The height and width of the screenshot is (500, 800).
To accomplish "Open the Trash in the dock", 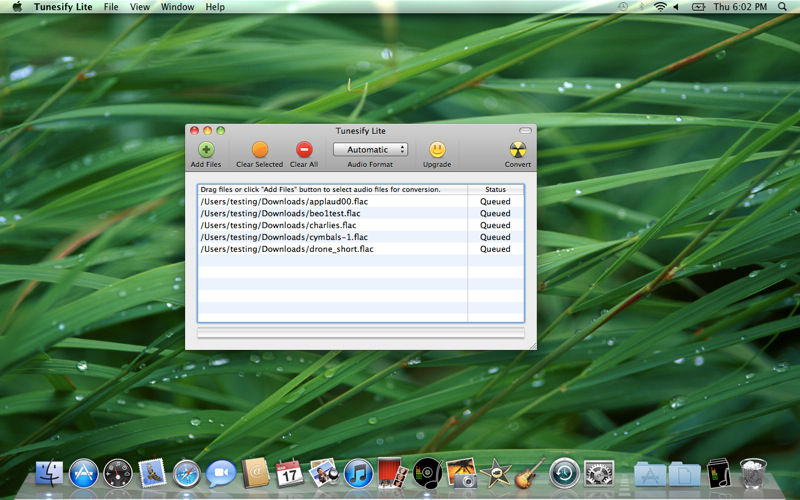I will [753, 473].
